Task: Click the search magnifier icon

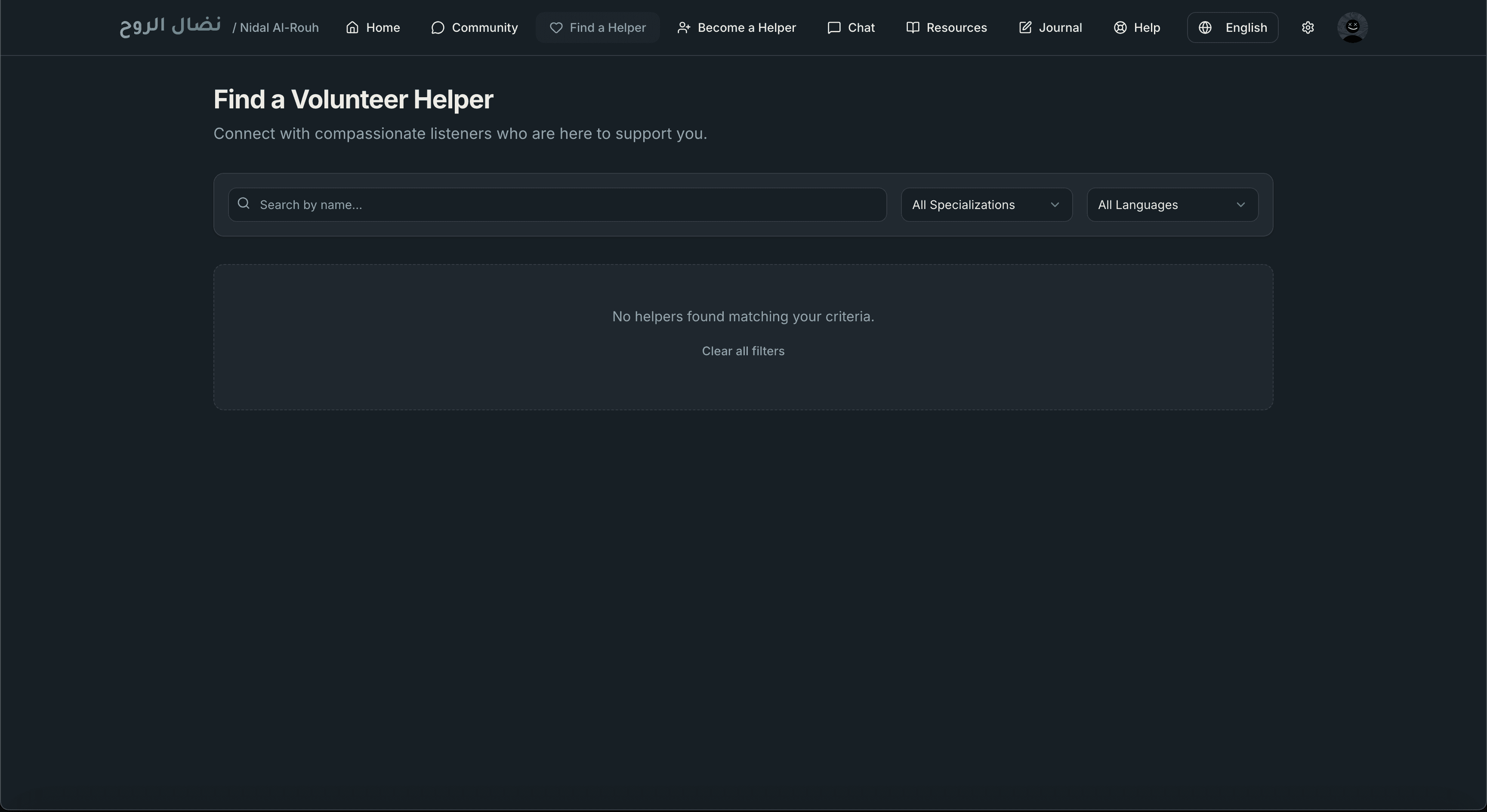Action: 244,204
